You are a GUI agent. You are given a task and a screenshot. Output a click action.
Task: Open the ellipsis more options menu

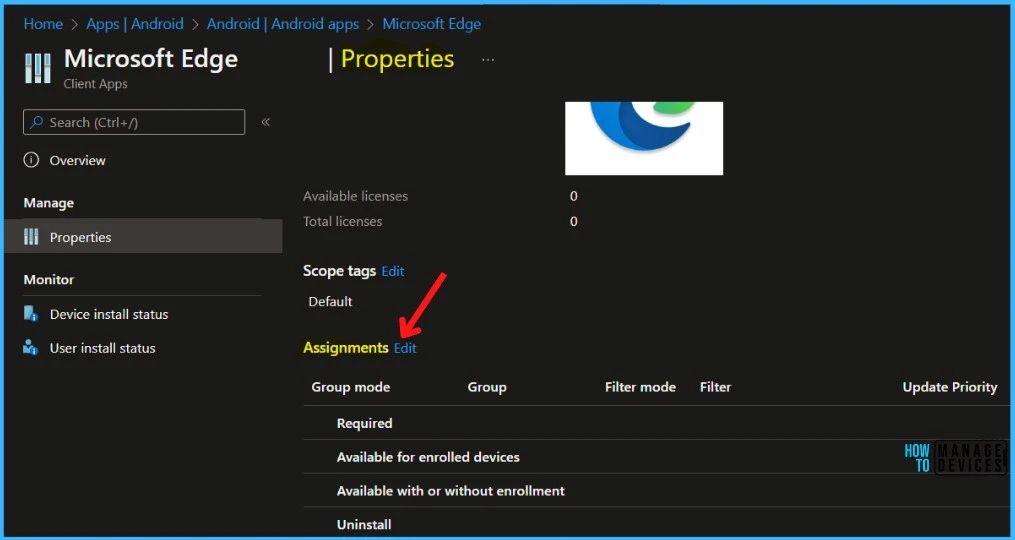pos(488,60)
